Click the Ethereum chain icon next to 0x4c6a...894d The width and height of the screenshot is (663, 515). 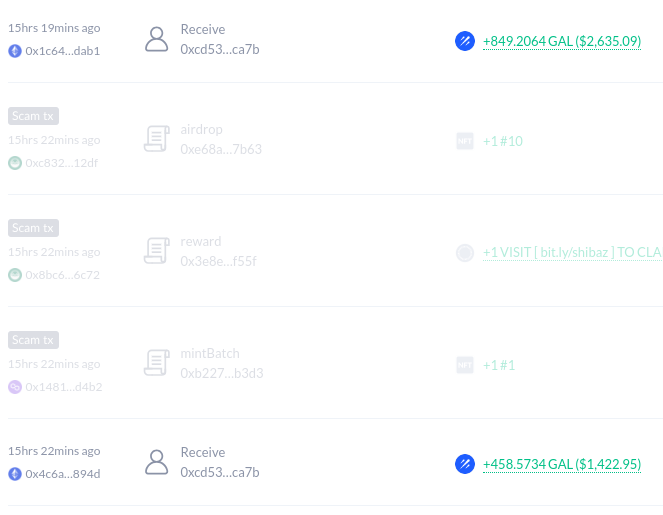[15, 474]
